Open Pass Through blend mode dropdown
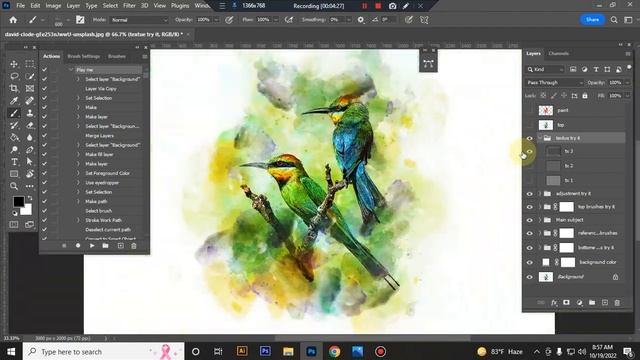640x360 pixels. coord(554,82)
